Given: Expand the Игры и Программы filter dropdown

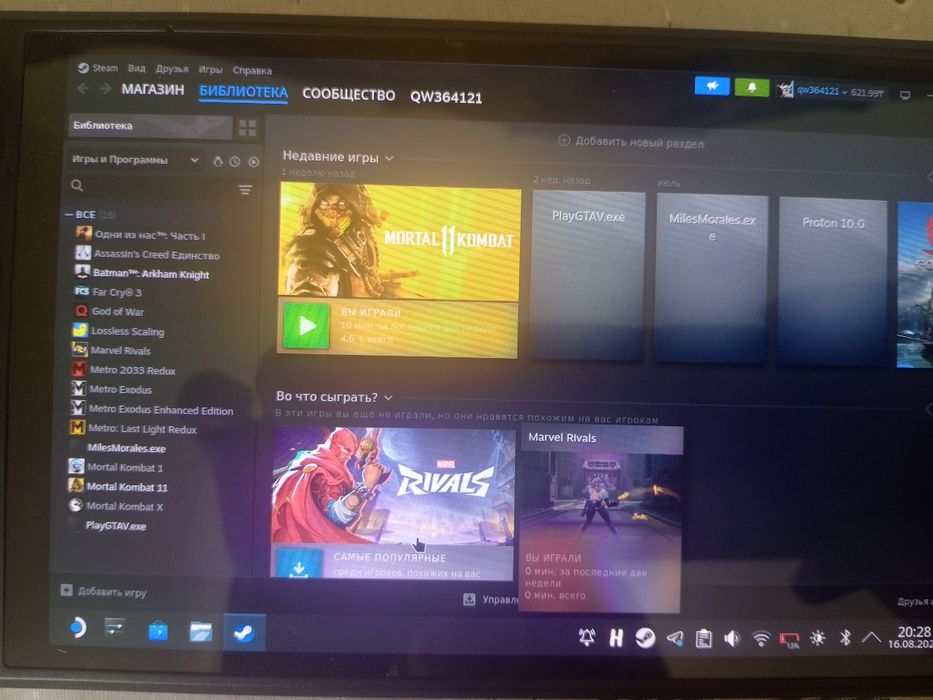Looking at the screenshot, I should click(x=135, y=160).
